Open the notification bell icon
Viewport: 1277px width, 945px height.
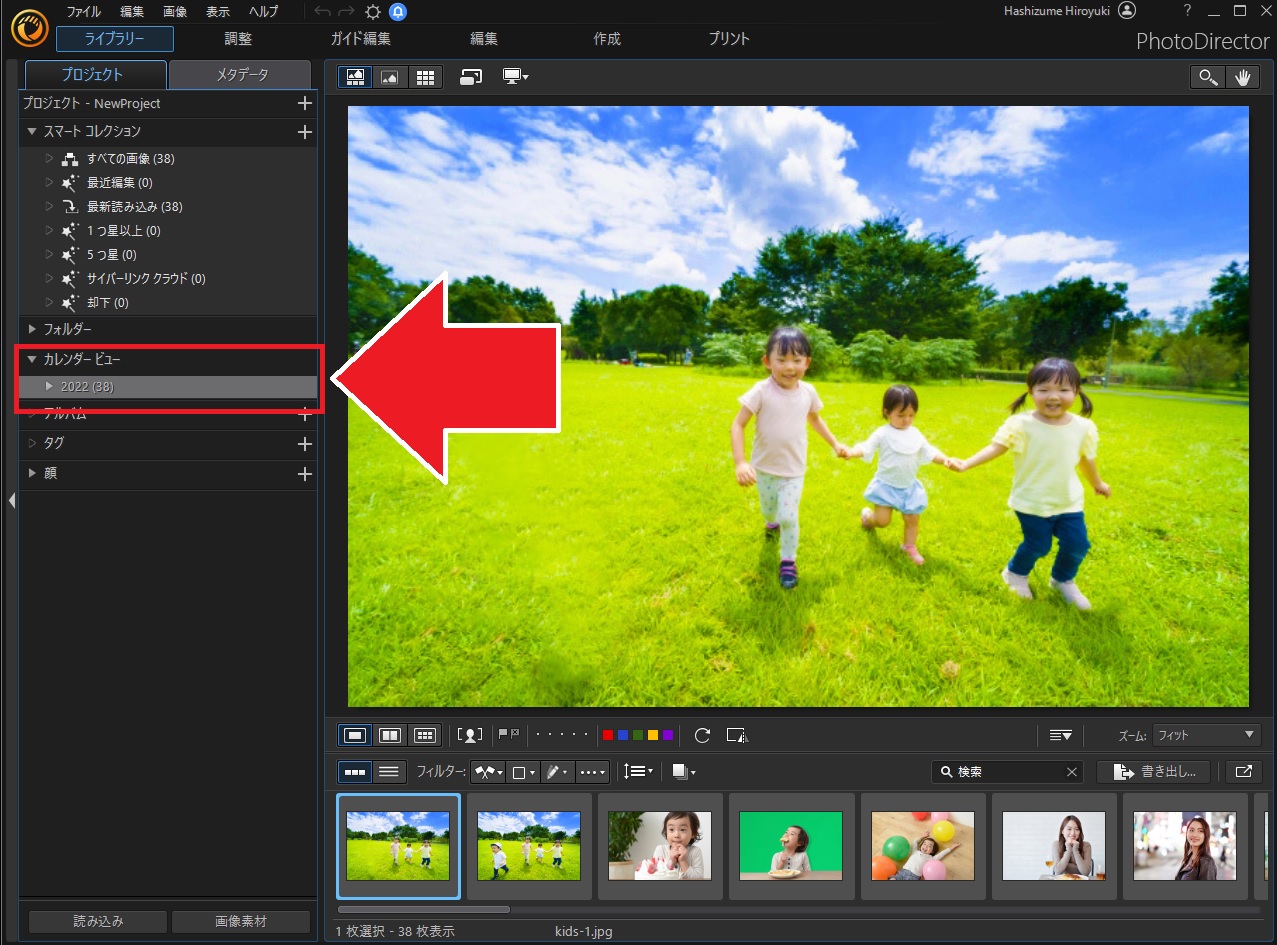(x=398, y=12)
